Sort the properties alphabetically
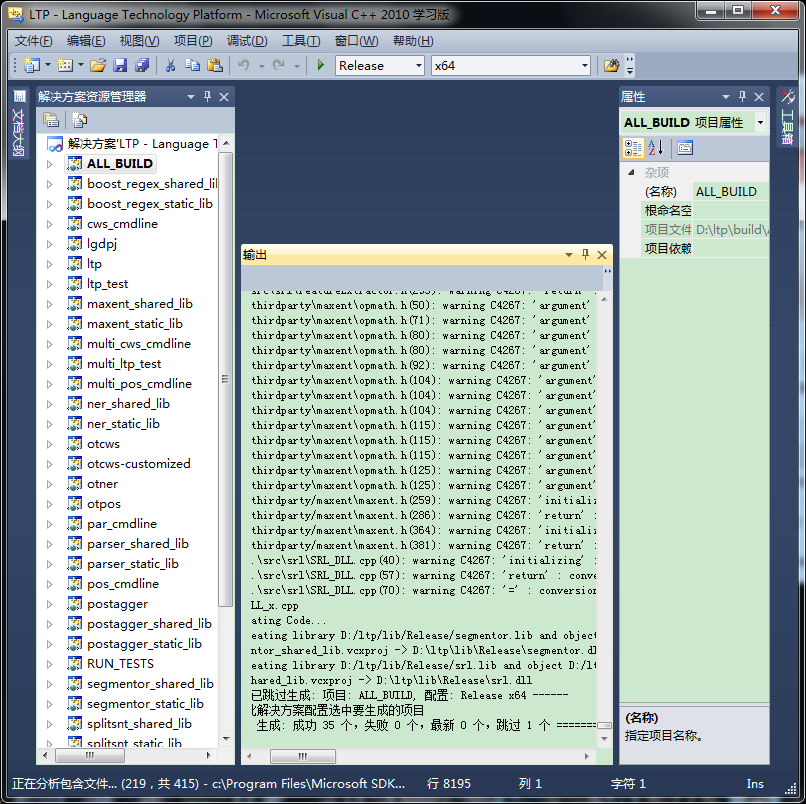Screen dimensions: 806x804 pos(655,148)
